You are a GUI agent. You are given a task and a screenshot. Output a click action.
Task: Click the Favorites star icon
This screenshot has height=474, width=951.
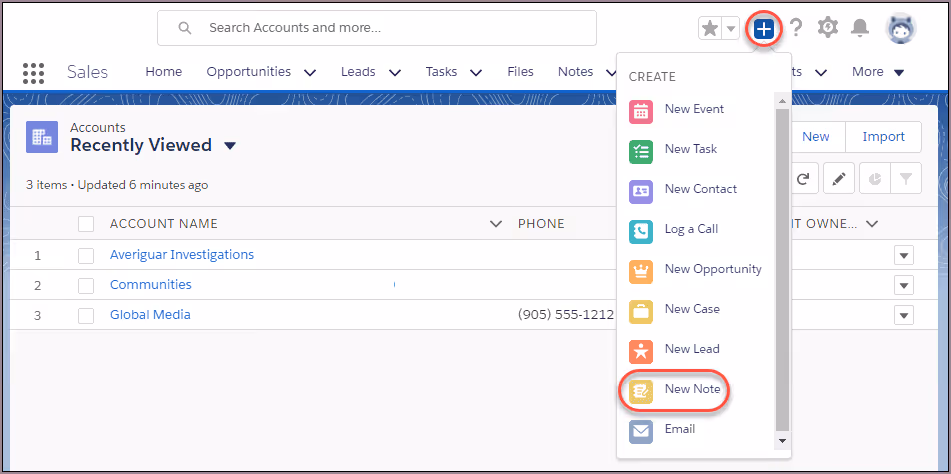tap(709, 28)
